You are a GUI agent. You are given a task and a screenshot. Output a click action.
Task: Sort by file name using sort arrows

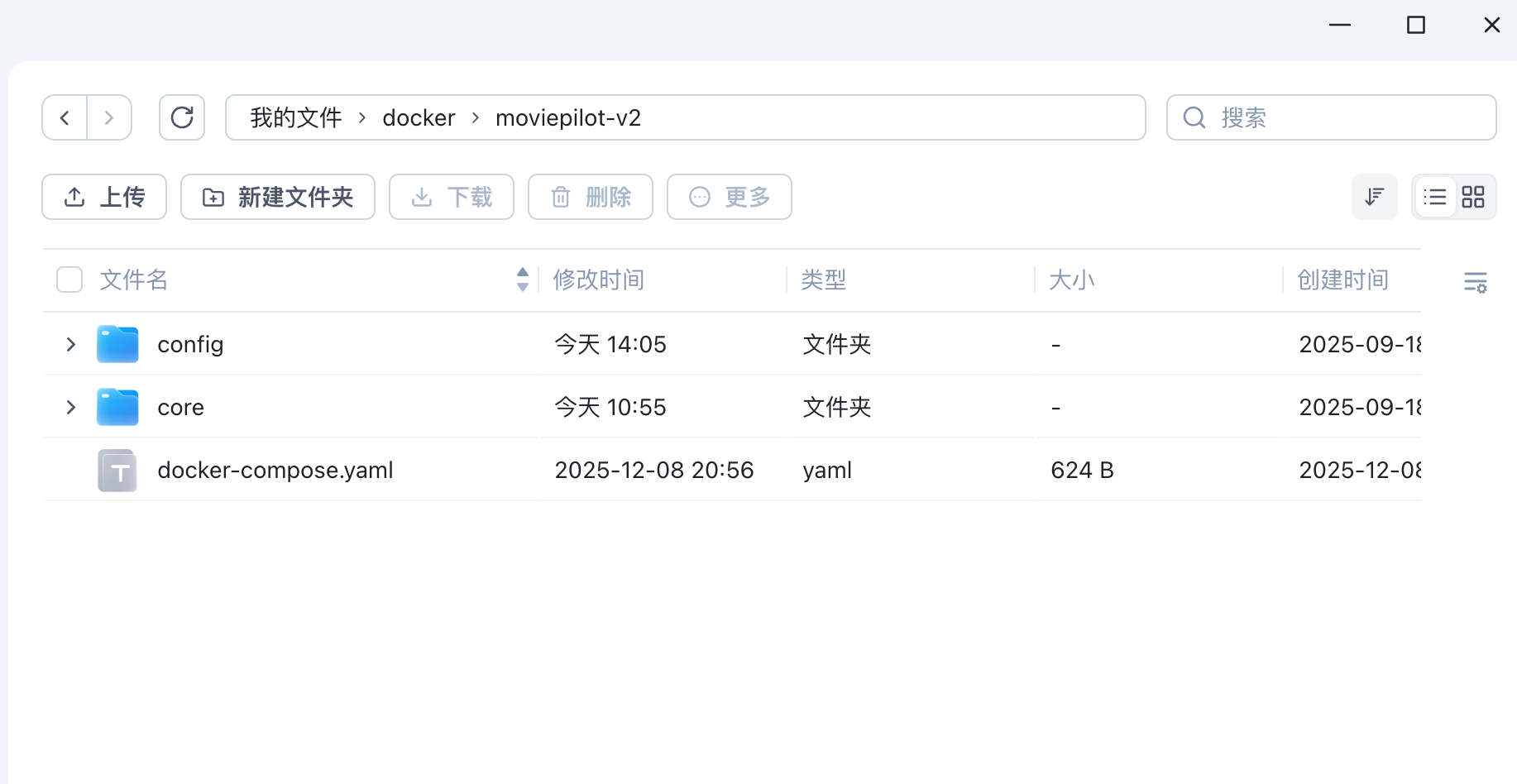(522, 280)
